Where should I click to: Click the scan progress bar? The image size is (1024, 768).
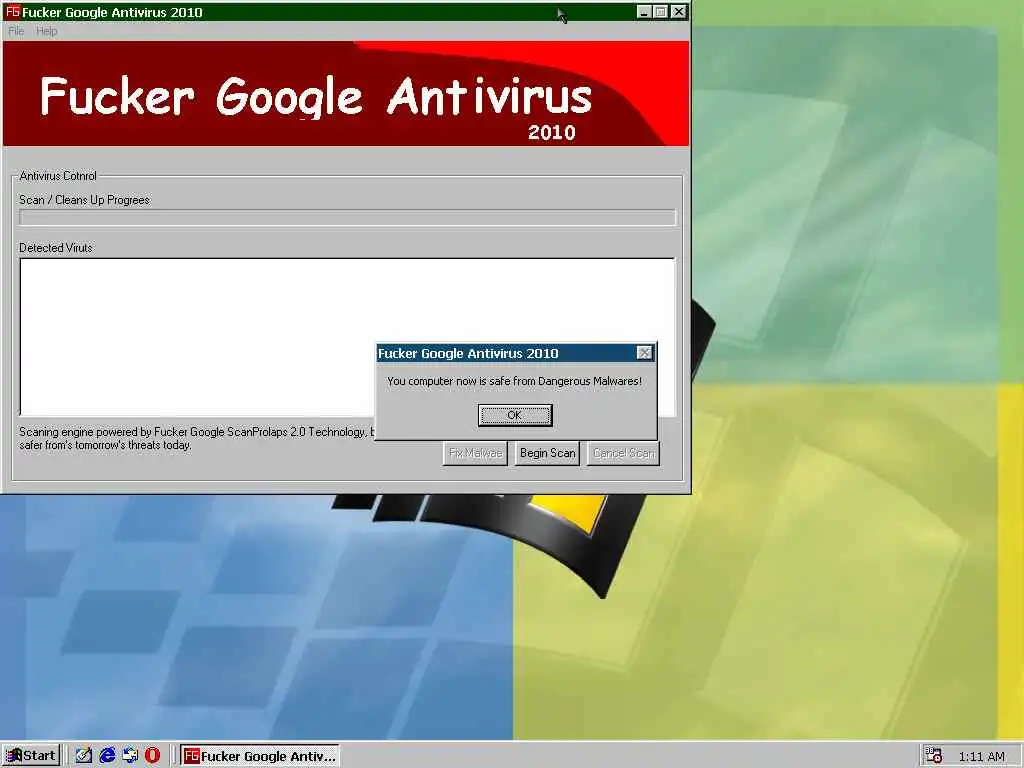(x=347, y=217)
